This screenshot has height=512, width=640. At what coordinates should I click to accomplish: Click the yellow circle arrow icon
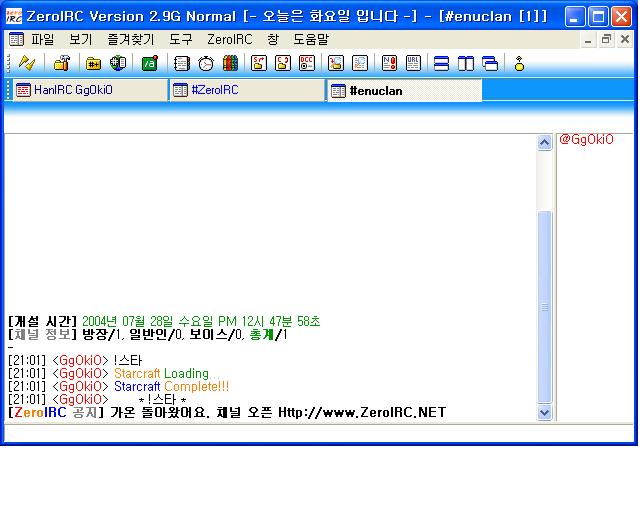pos(519,63)
